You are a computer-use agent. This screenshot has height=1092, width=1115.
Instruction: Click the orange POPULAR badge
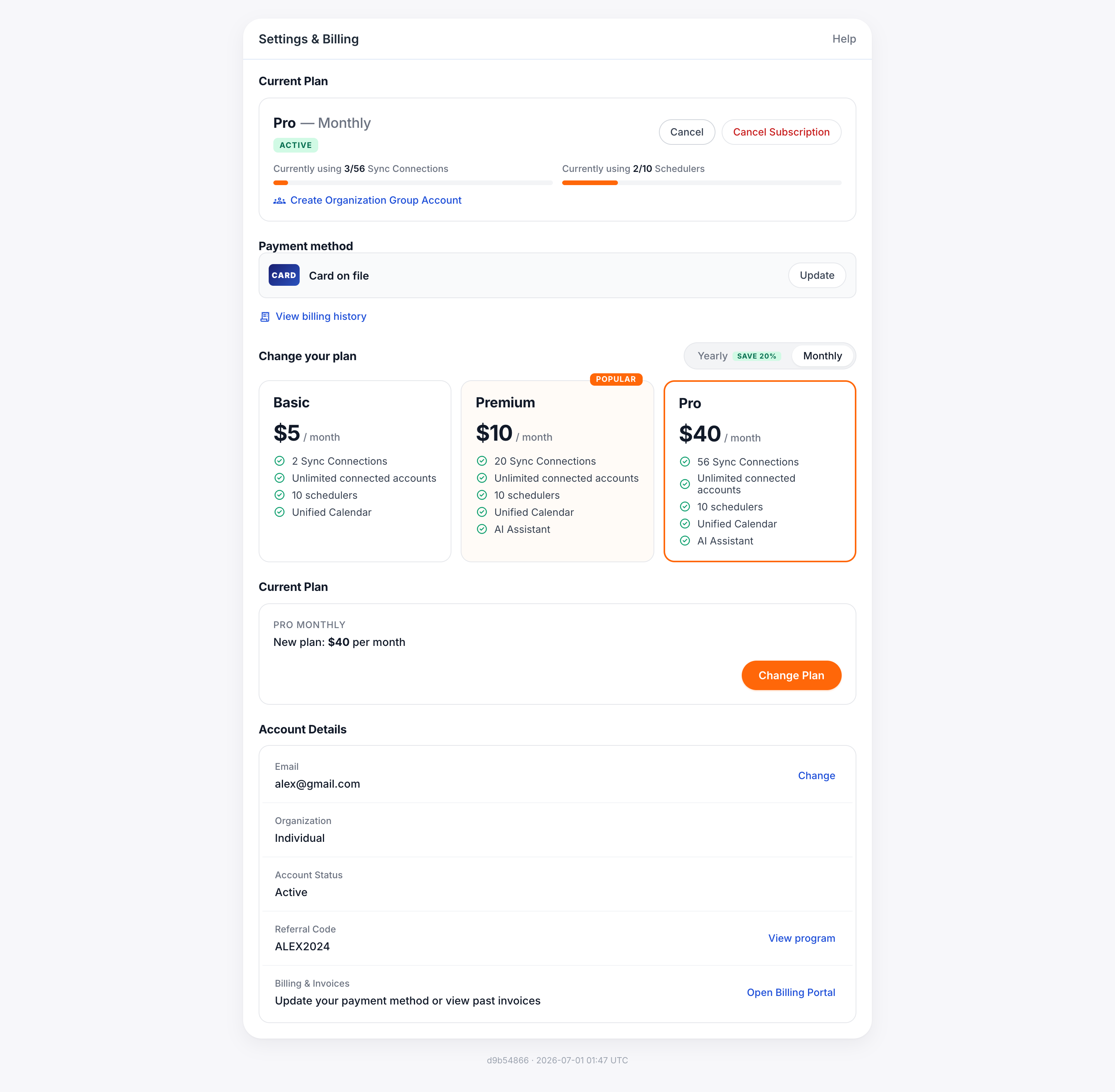click(616, 379)
